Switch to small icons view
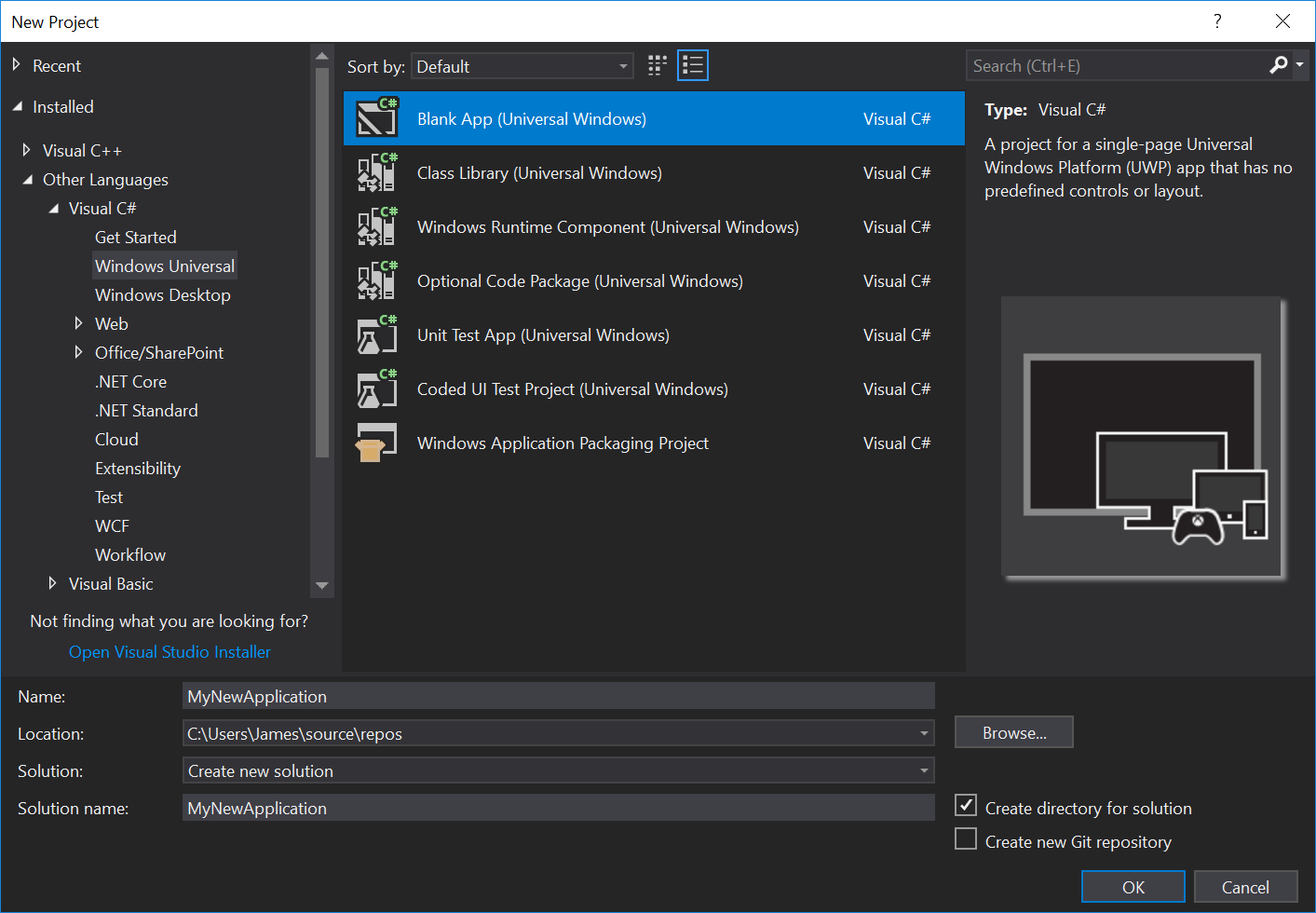The width and height of the screenshot is (1316, 913). coord(657,64)
